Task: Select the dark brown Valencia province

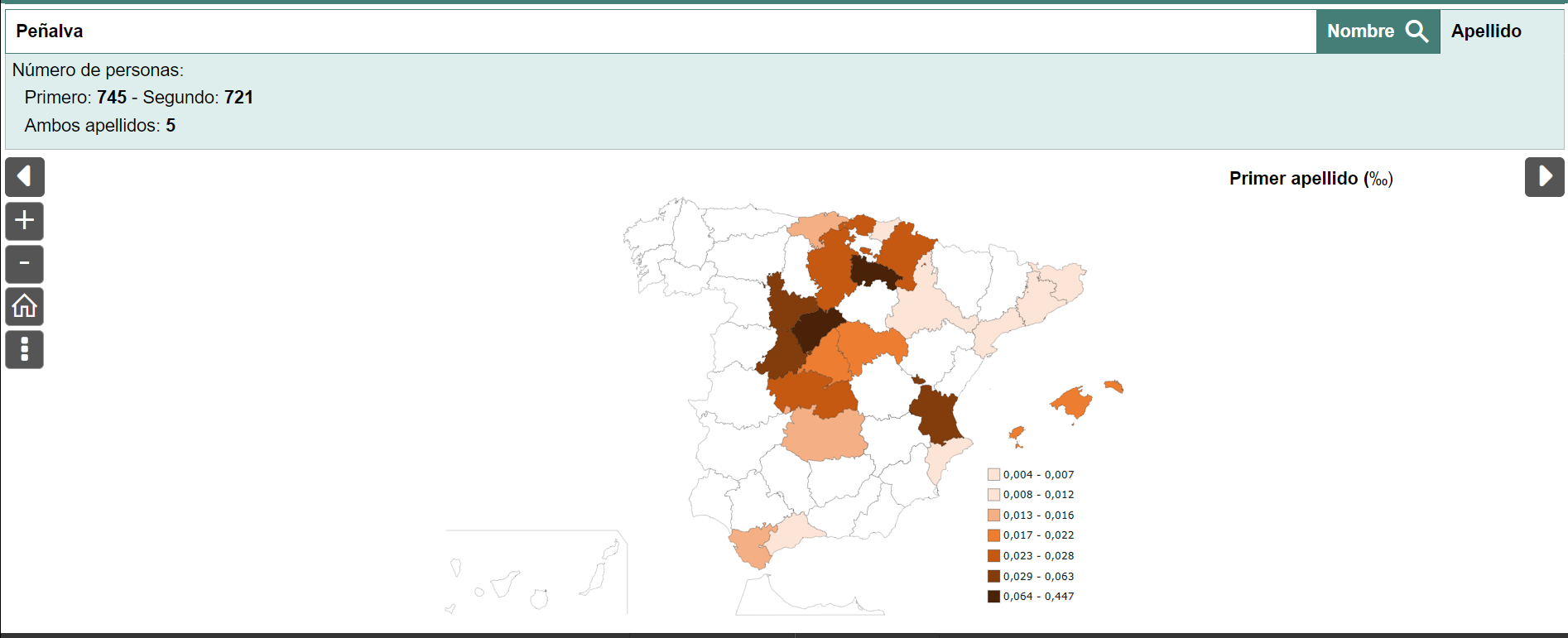Action: coord(937,416)
